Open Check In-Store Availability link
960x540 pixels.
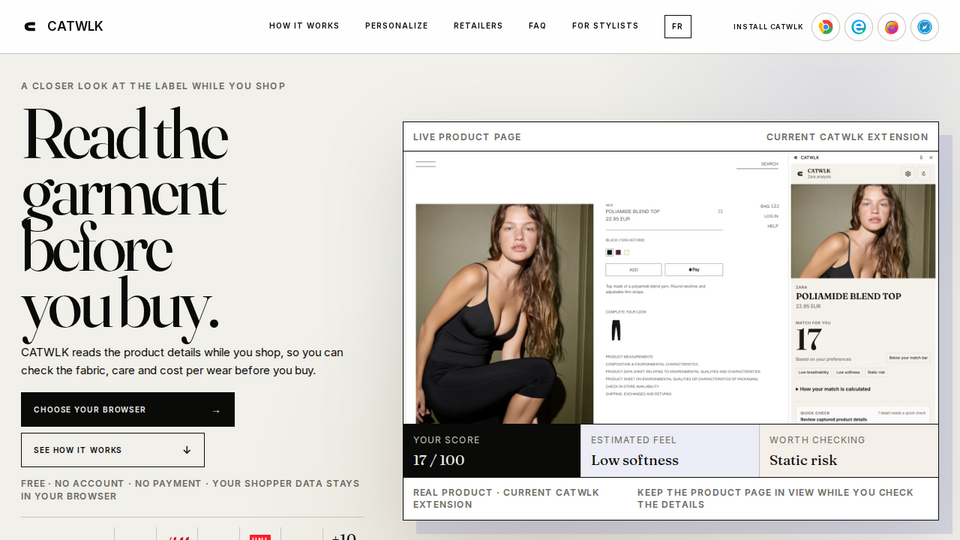[x=632, y=386]
